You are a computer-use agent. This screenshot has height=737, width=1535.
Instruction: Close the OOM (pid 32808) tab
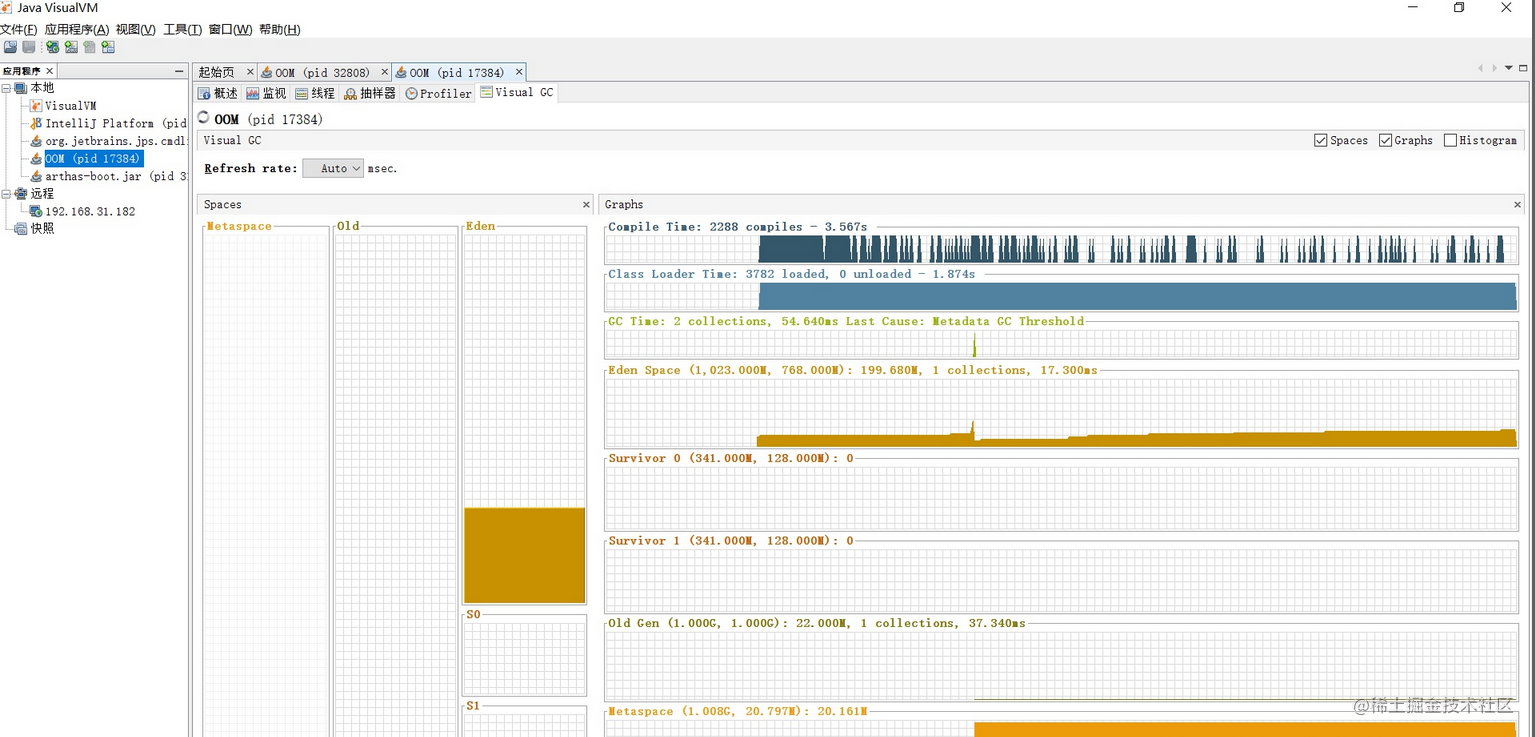pos(384,72)
